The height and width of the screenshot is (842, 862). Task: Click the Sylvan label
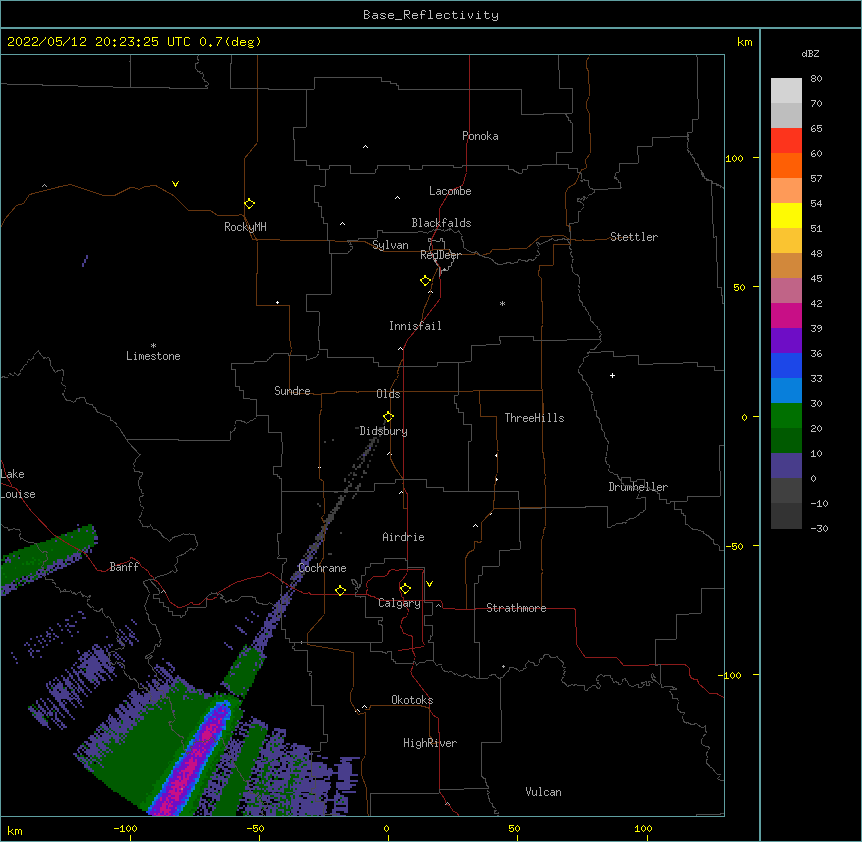390,245
